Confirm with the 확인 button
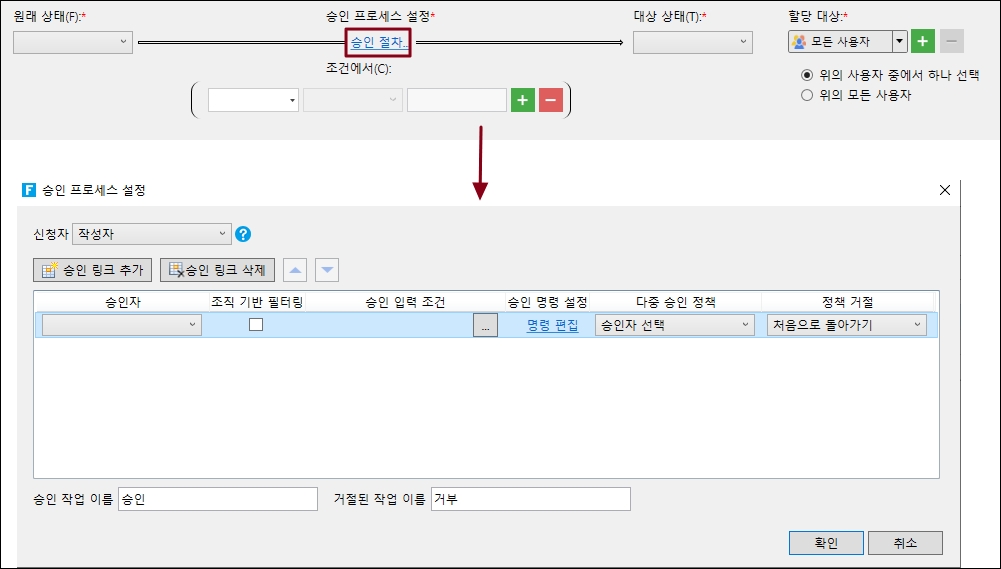Screen dimensions: 1001x569 (x=825, y=542)
